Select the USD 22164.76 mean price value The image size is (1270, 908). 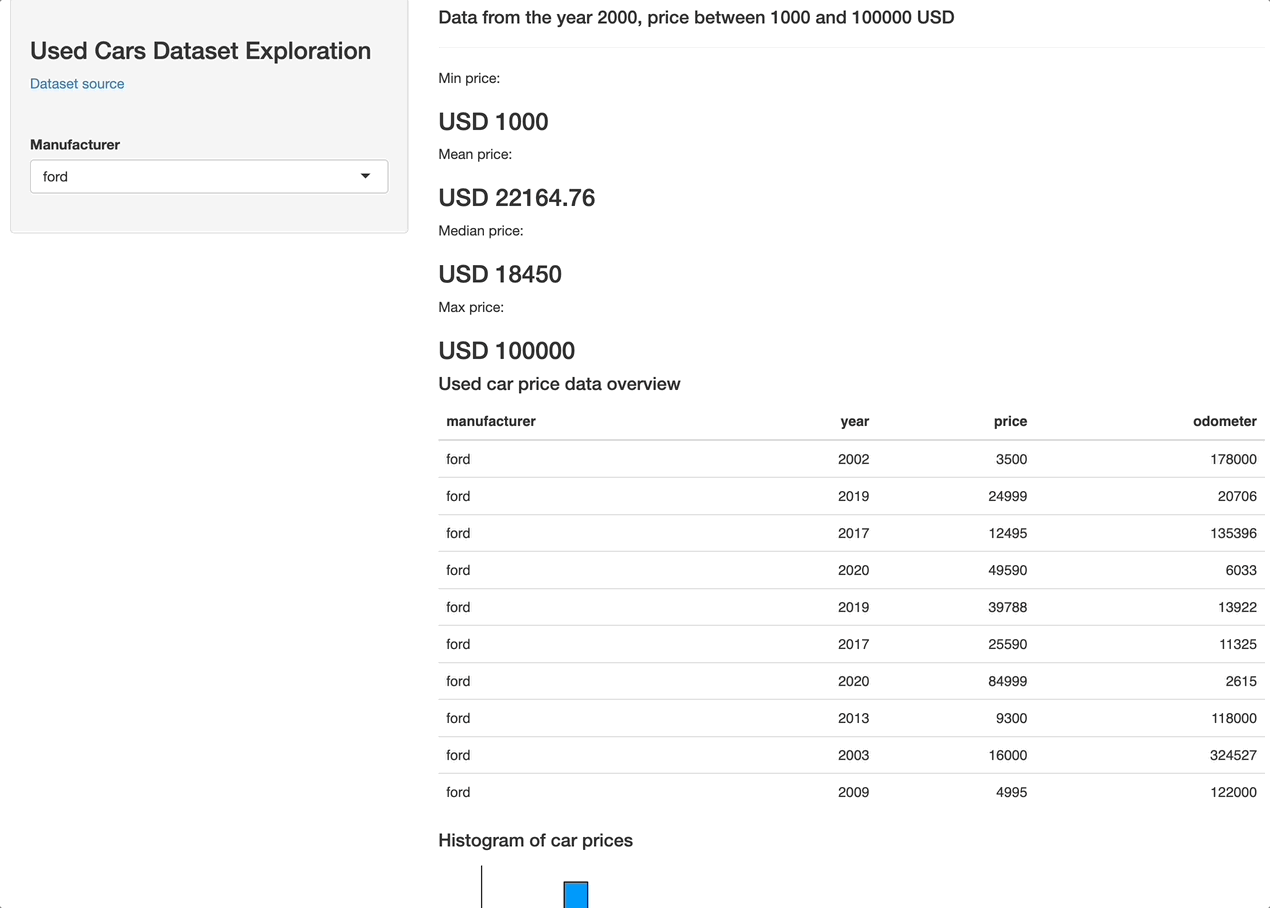click(516, 198)
